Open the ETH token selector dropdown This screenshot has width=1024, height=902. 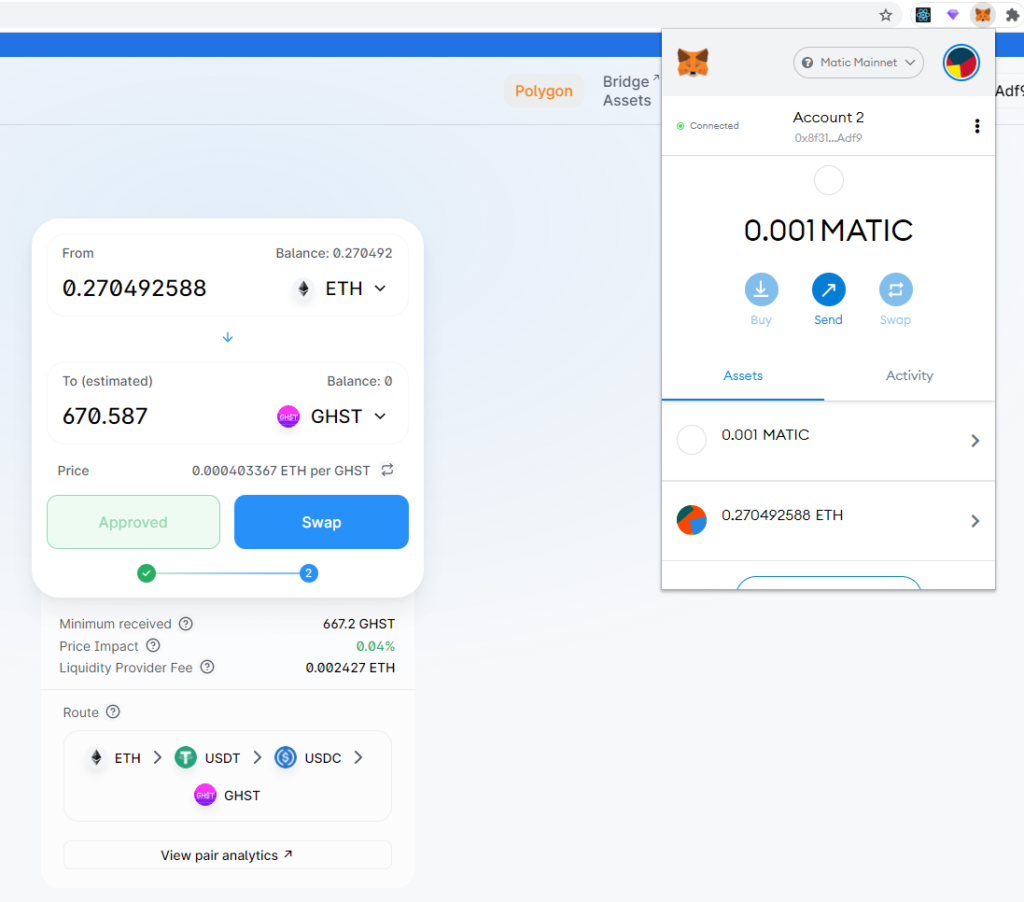point(341,289)
